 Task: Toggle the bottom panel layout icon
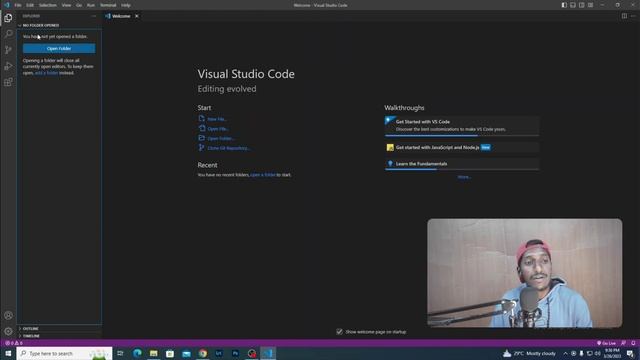[x=573, y=5]
